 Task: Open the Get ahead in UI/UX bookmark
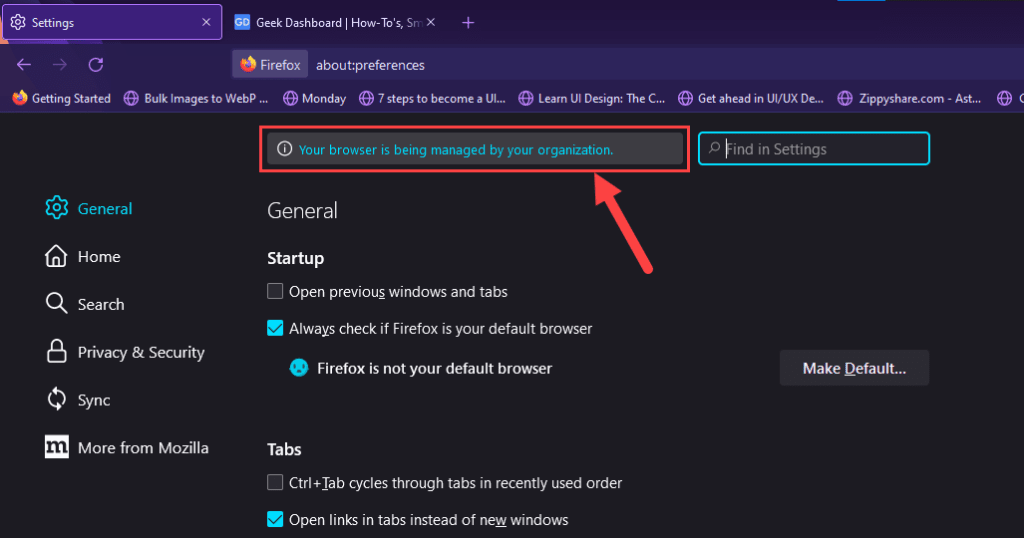(751, 99)
